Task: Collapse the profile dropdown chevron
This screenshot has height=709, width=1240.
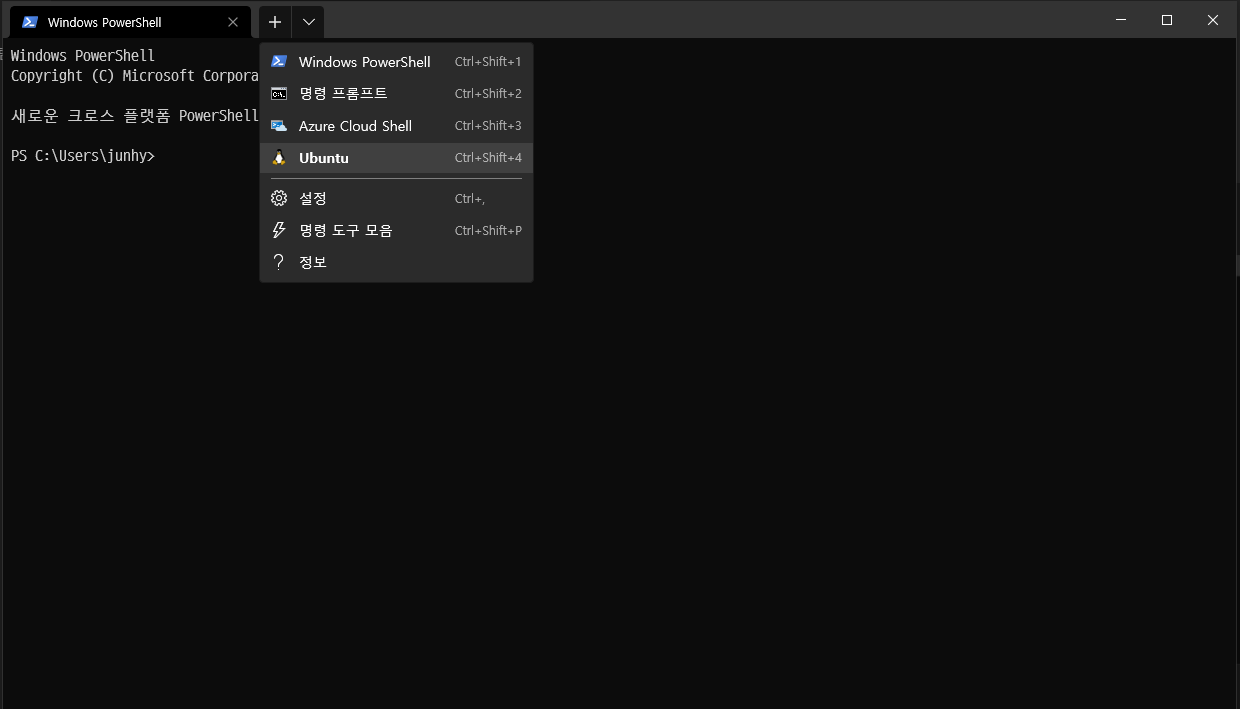Action: 308,22
